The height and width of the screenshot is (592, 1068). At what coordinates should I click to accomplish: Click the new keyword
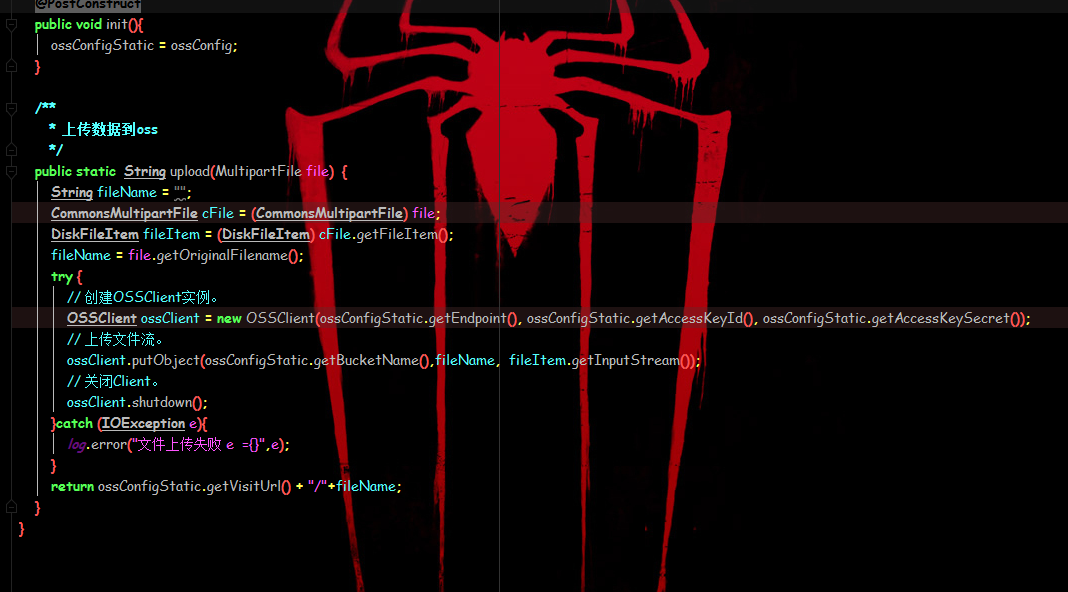pos(229,319)
